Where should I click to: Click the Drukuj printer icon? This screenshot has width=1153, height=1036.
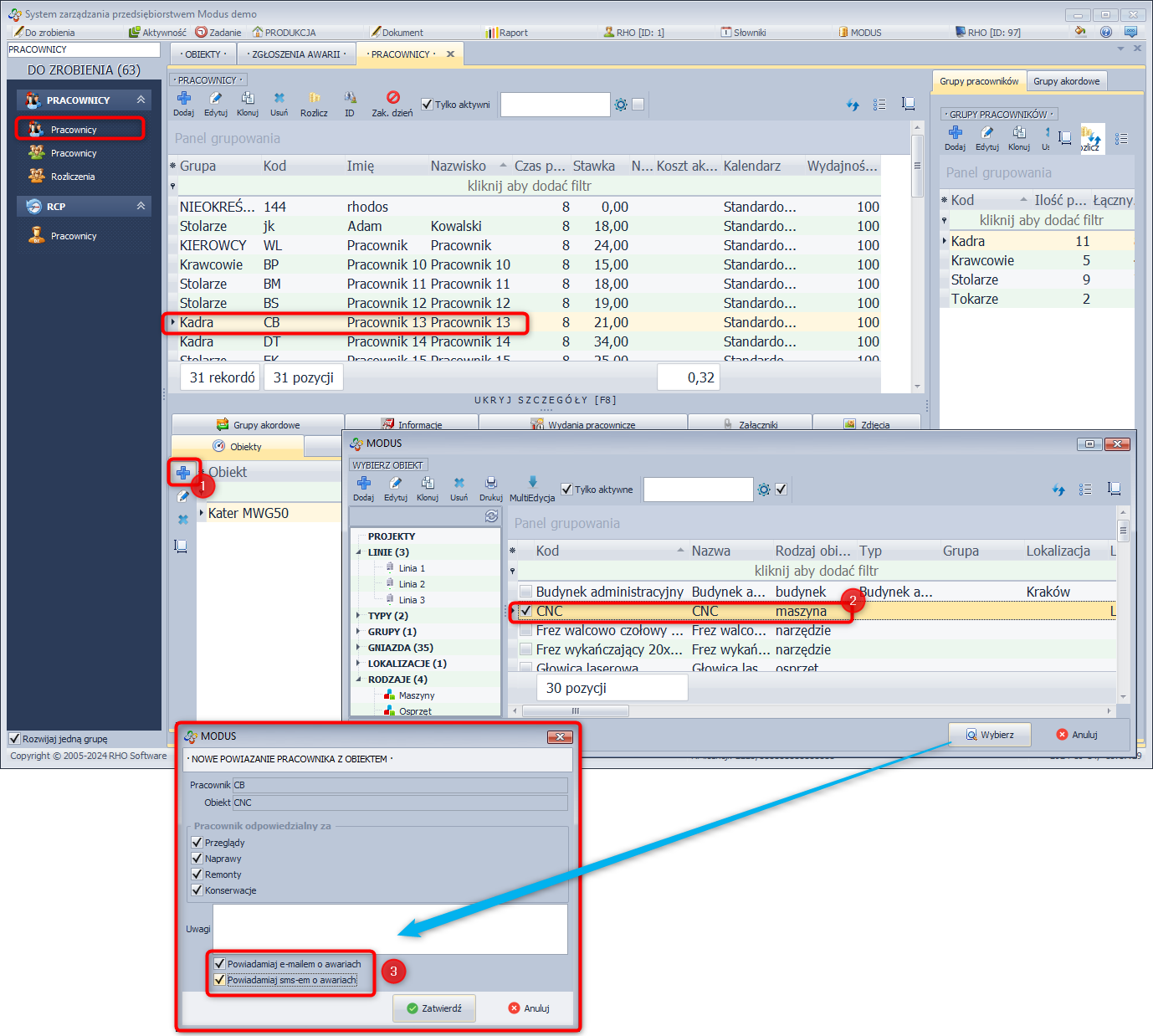coord(491,484)
